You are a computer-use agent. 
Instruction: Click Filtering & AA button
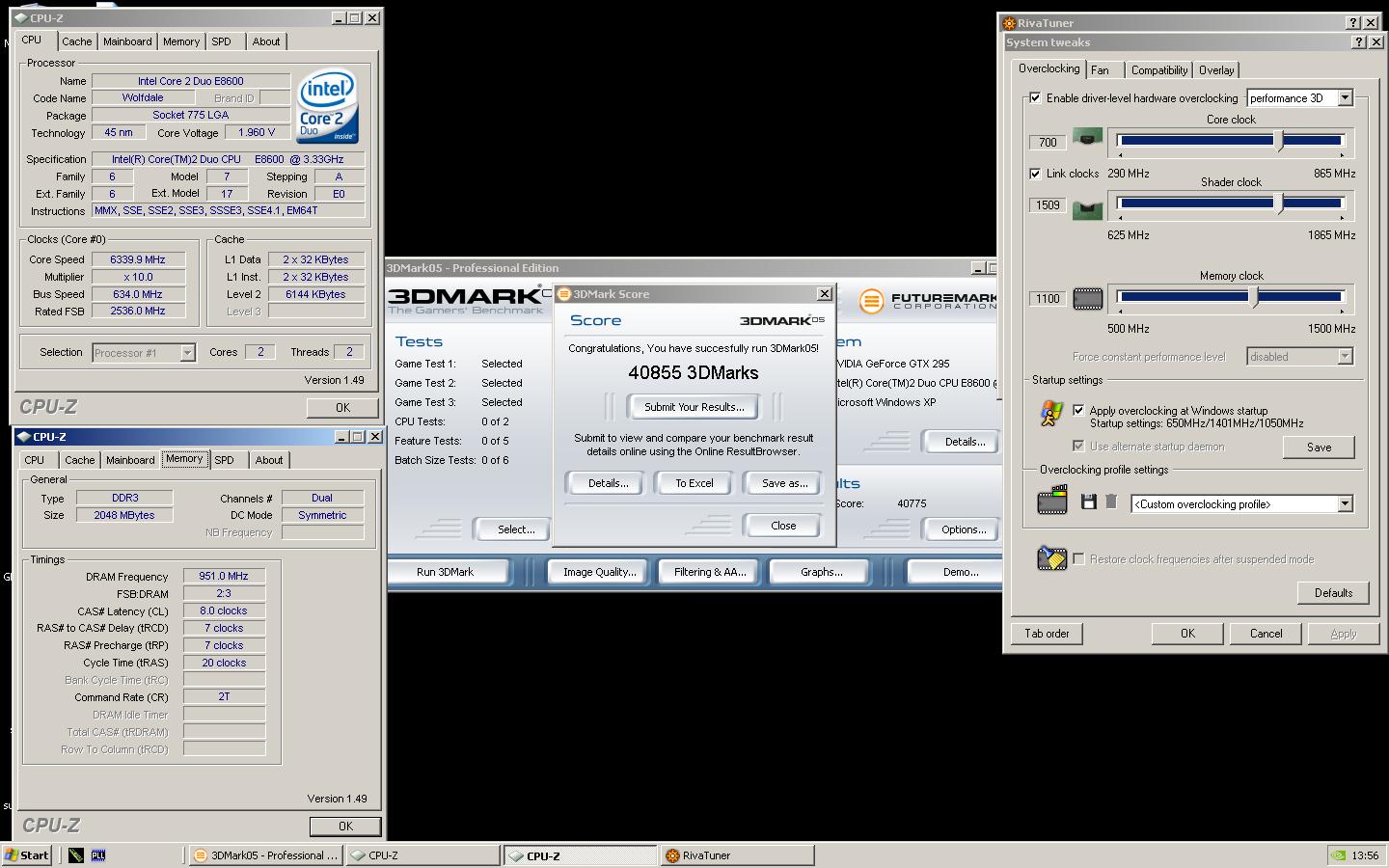[x=710, y=572]
